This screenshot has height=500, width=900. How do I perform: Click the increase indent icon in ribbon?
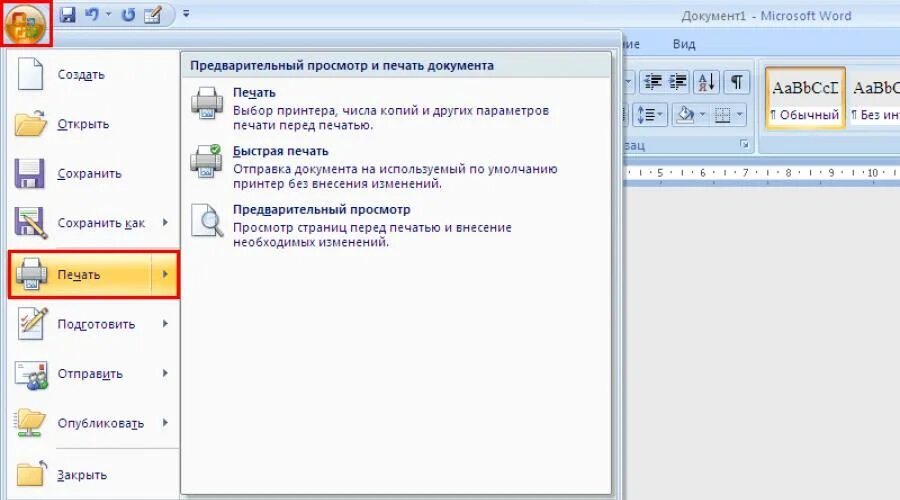pyautogui.click(x=678, y=83)
